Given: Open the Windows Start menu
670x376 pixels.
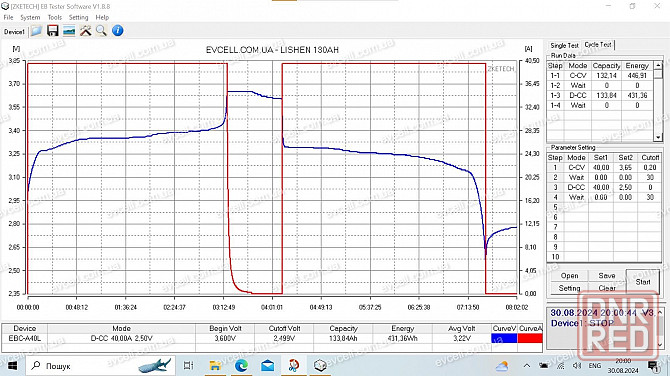Looking at the screenshot, I should point(12,366).
